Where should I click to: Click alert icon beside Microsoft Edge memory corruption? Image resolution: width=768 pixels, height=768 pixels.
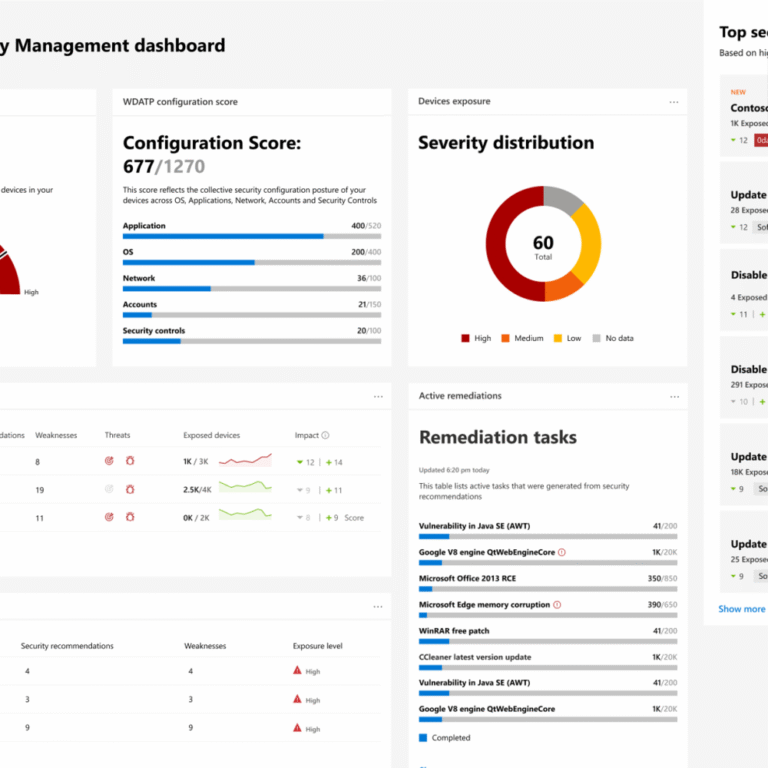point(557,605)
